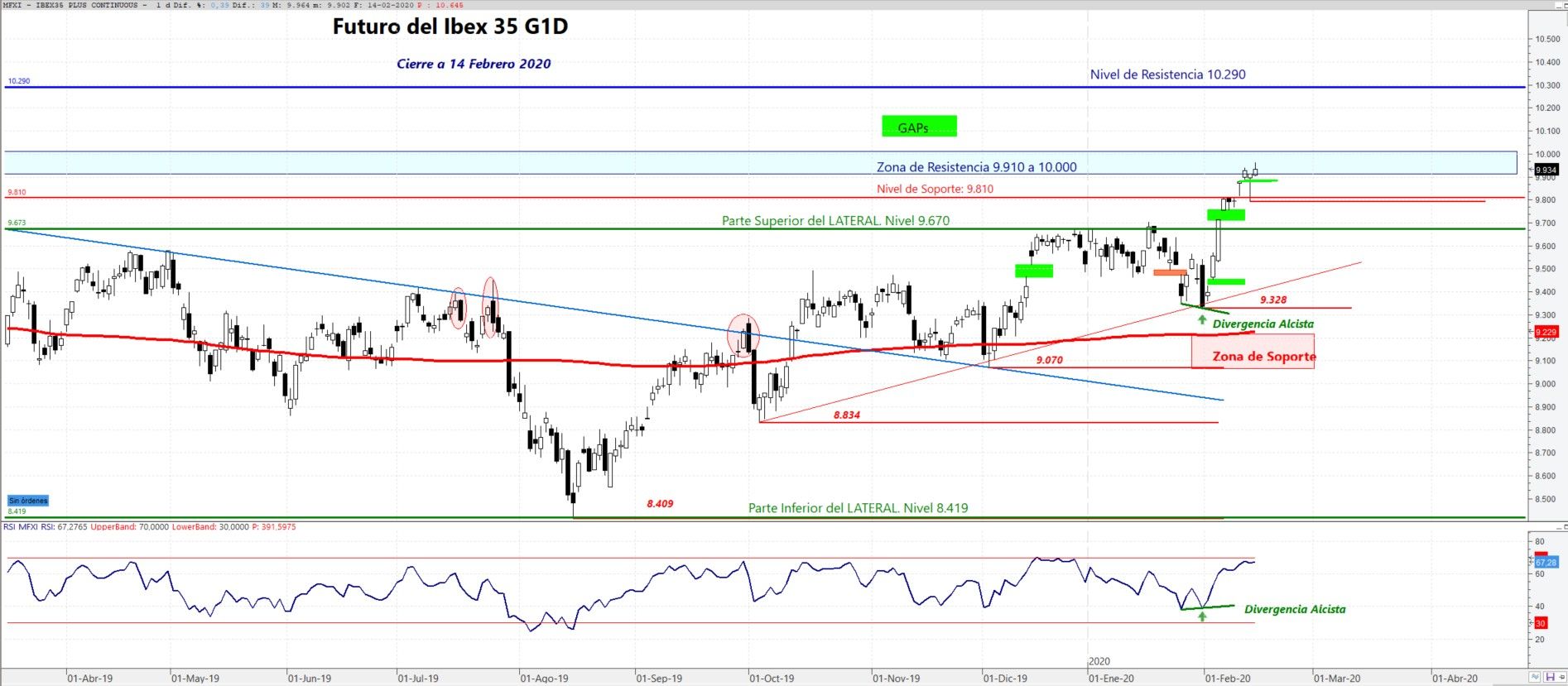The height and width of the screenshot is (686, 1568).
Task: Click the 'Nivel de Soporte: 9.810' label
Action: point(935,189)
